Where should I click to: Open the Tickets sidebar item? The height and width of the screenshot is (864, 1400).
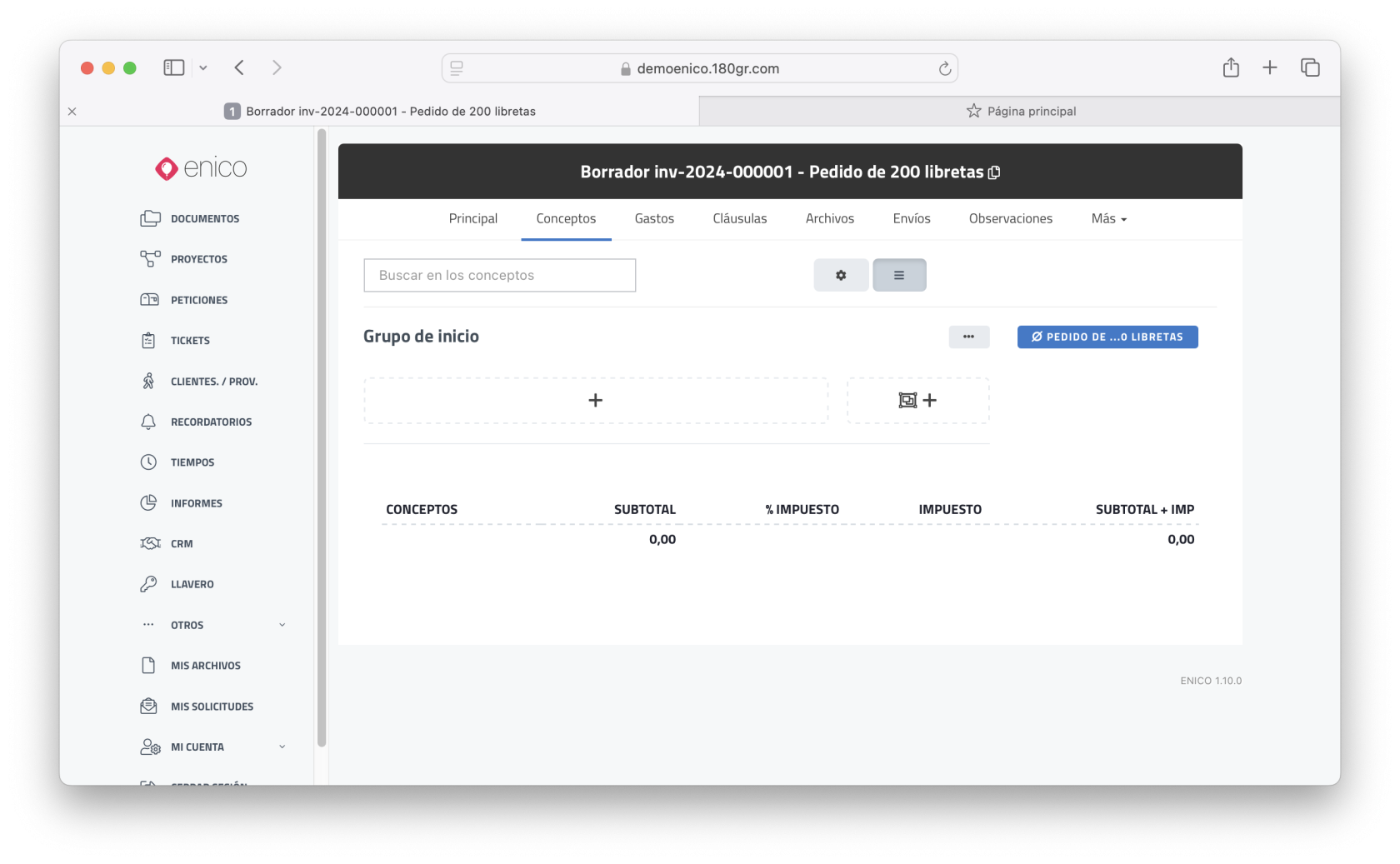(190, 341)
